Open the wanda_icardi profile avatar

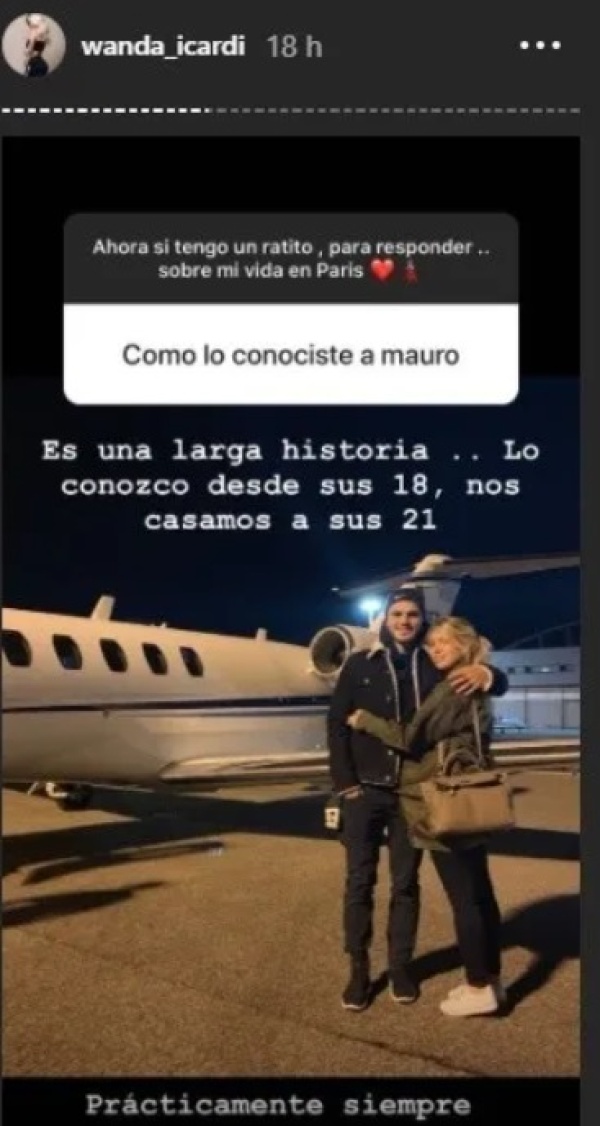33,45
